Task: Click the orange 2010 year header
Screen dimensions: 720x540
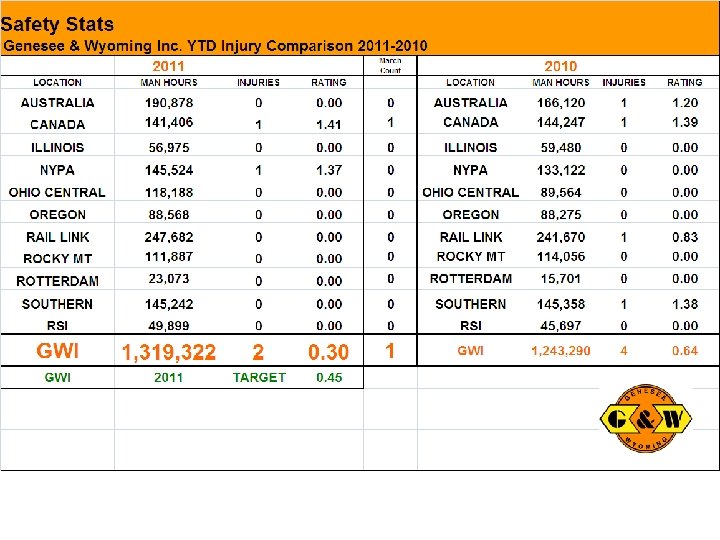Action: coord(561,66)
